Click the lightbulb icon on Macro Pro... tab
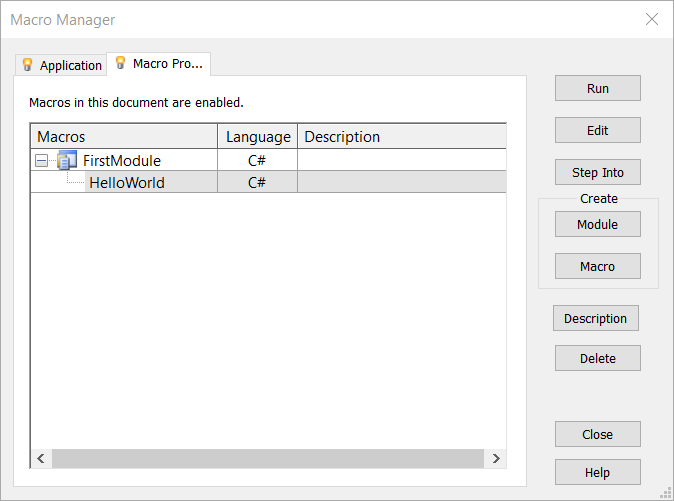Viewport: 674px width, 501px height. (x=121, y=63)
